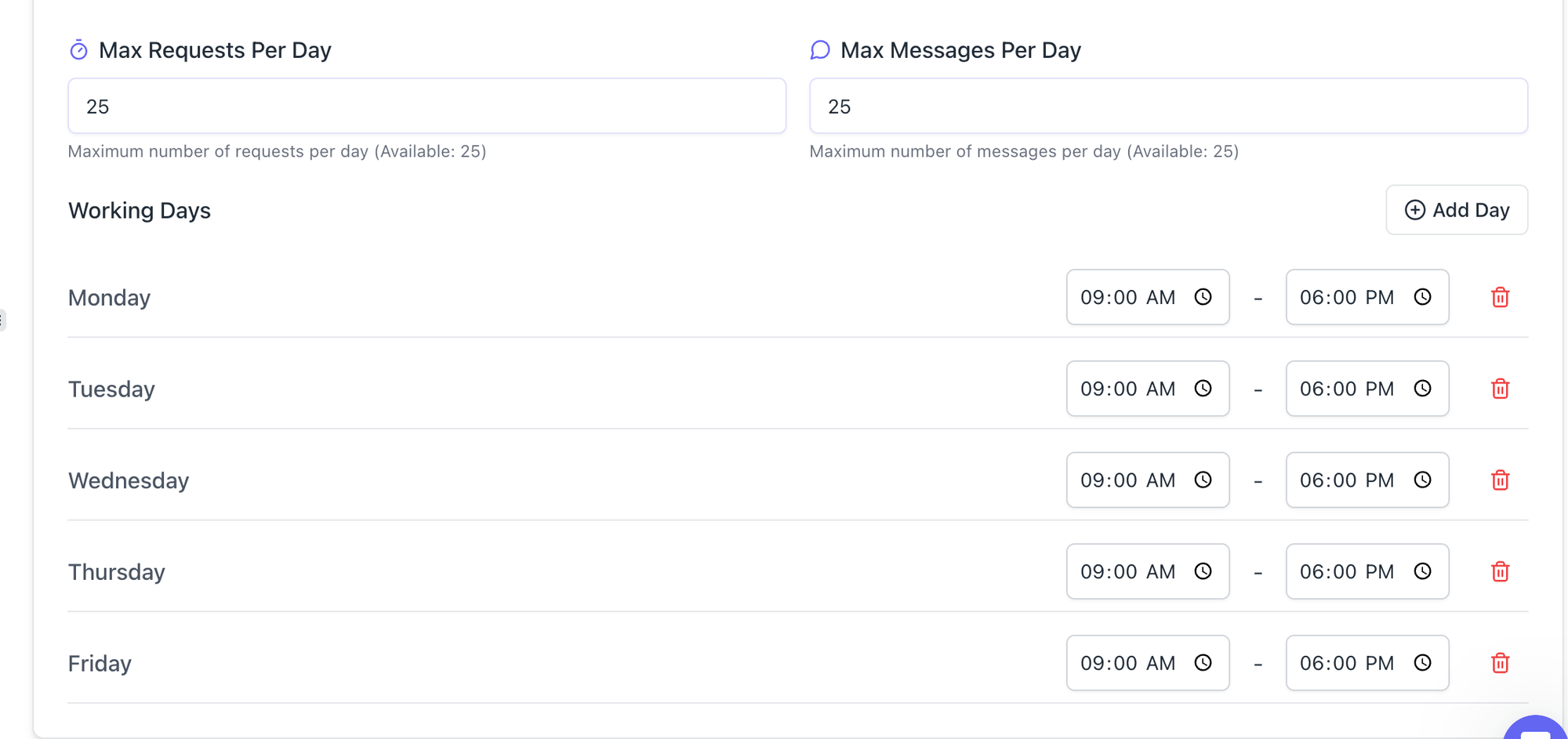Open clock picker for Wednesday start time
1568x739 pixels.
pyautogui.click(x=1203, y=480)
